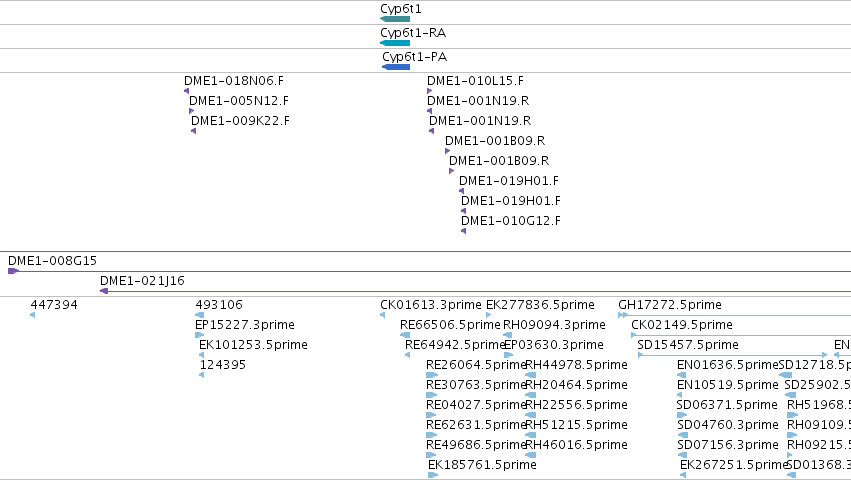Select the EK101253.5prime EST label
The height and width of the screenshot is (480, 851).
coord(253,345)
